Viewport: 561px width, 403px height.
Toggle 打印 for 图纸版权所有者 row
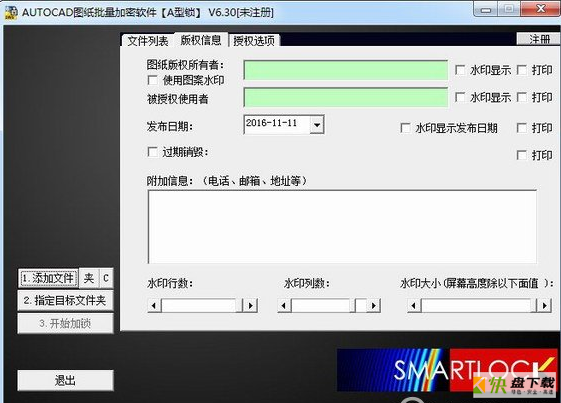pyautogui.click(x=522, y=70)
